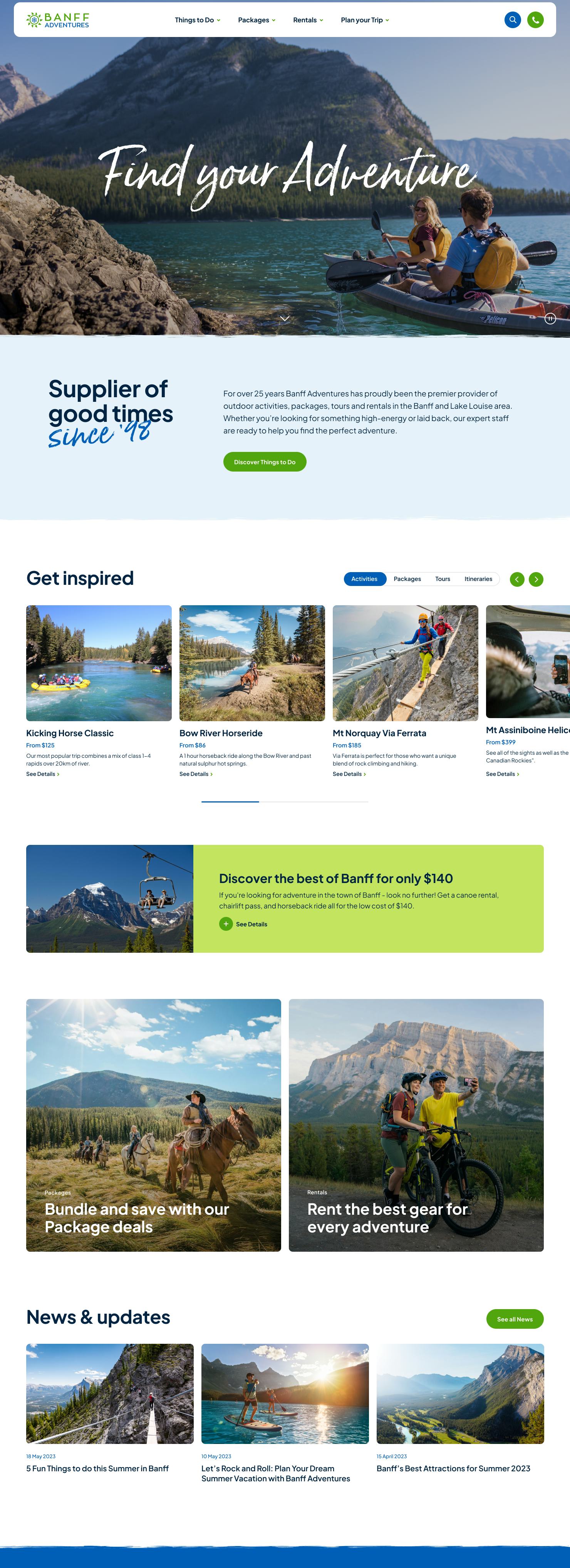Expand the Things to Do menu
This screenshot has height=1568, width=570.
click(198, 20)
